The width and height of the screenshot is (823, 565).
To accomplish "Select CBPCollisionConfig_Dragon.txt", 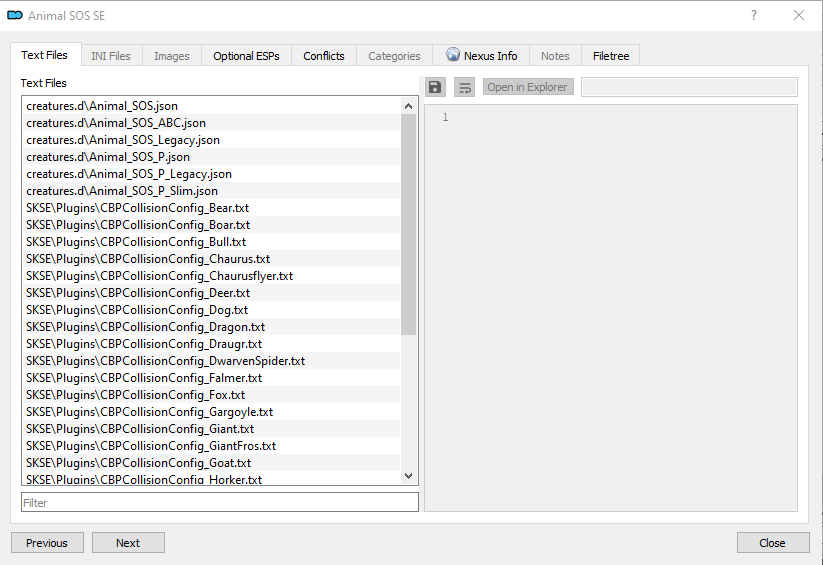I will point(212,327).
